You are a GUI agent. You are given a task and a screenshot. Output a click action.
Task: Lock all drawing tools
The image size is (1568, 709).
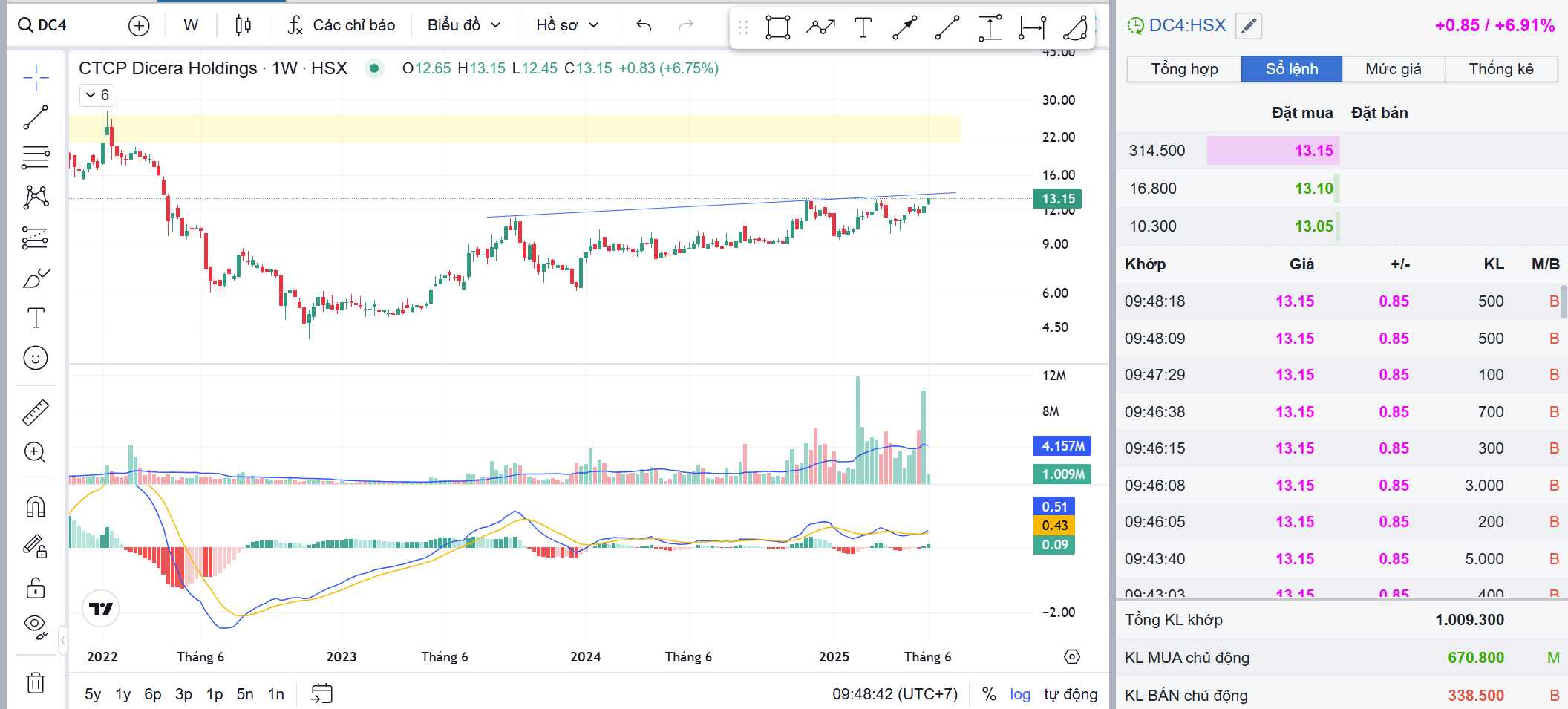pos(36,588)
